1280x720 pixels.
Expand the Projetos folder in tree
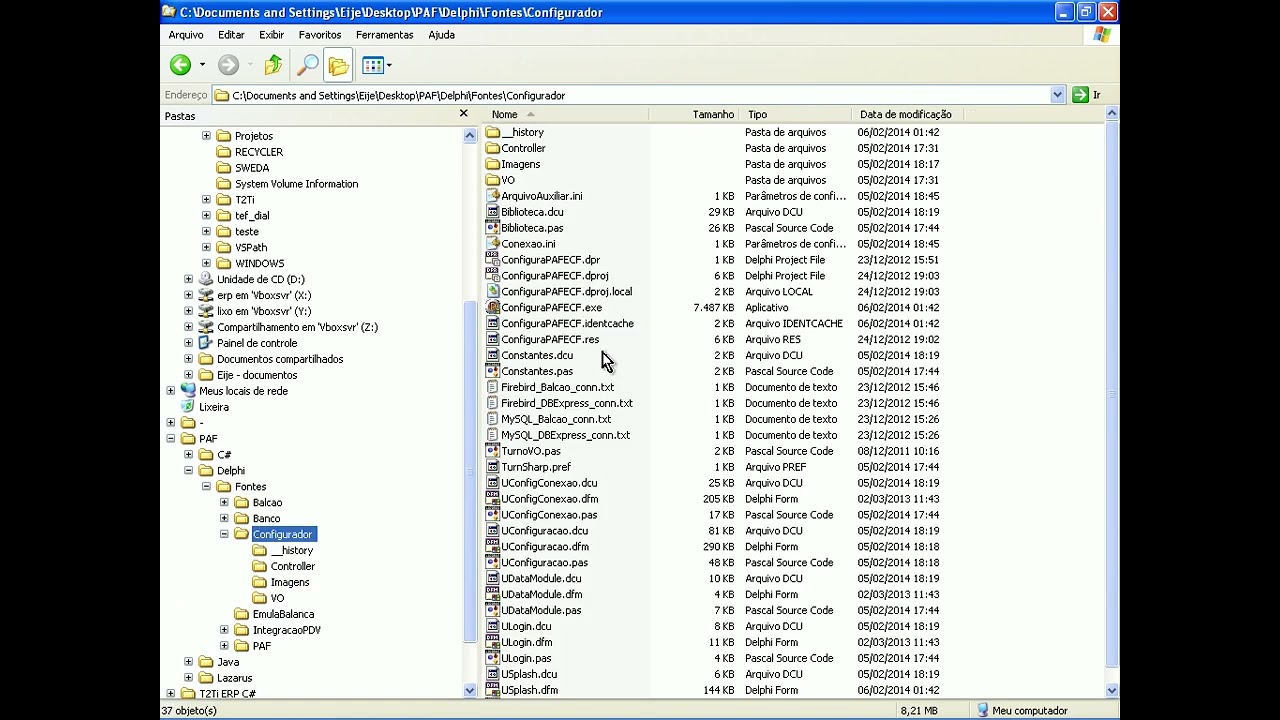point(207,136)
